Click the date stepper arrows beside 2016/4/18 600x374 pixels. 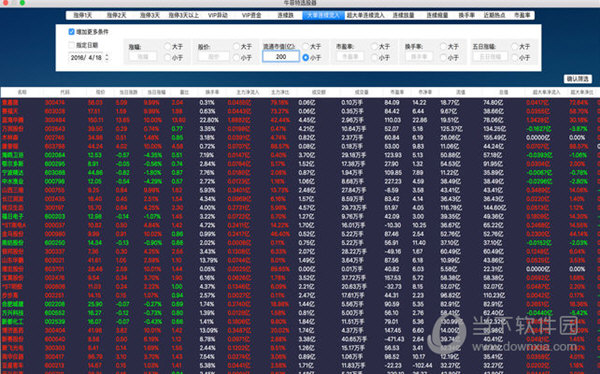[107, 57]
